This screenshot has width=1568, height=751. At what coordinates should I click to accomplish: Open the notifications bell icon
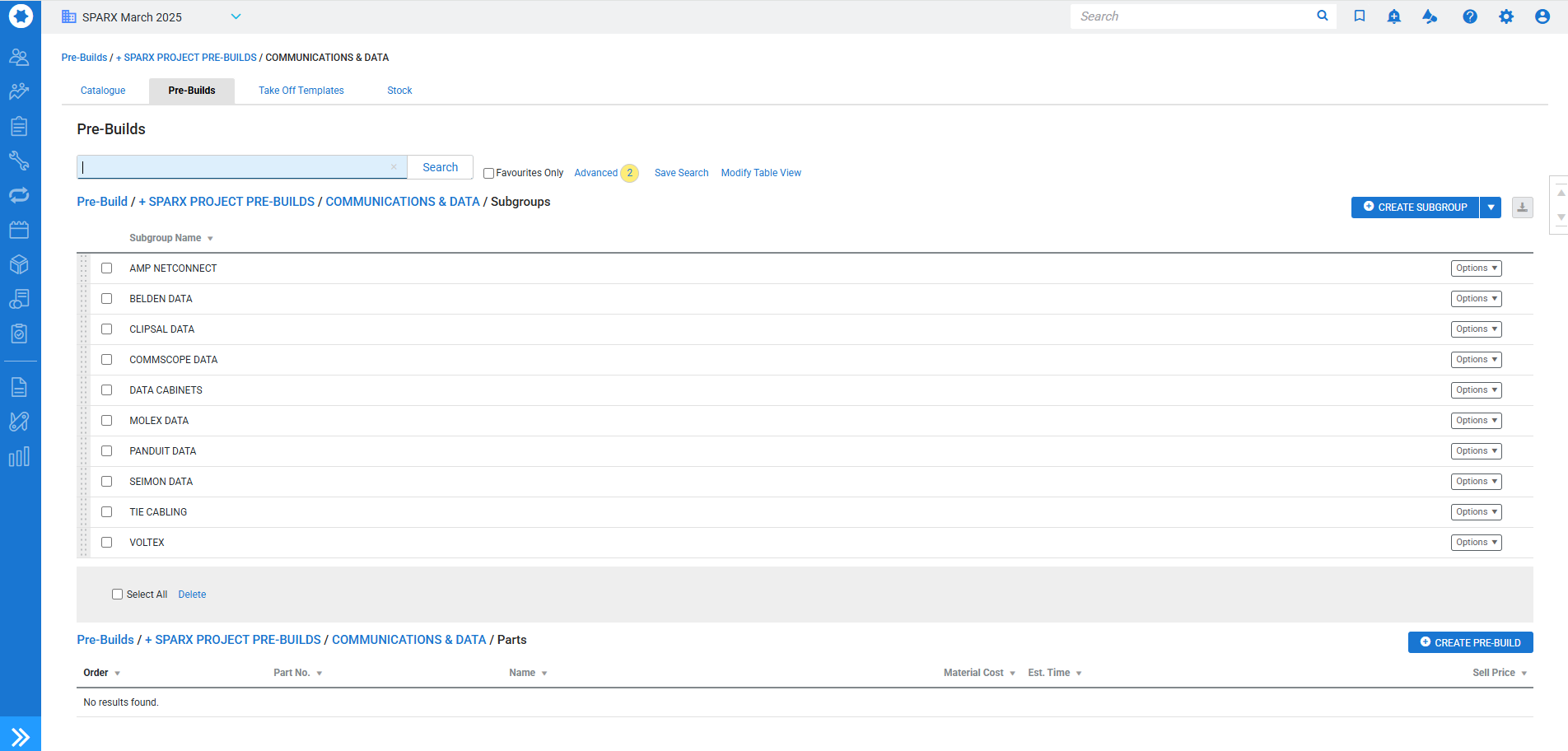(1393, 16)
